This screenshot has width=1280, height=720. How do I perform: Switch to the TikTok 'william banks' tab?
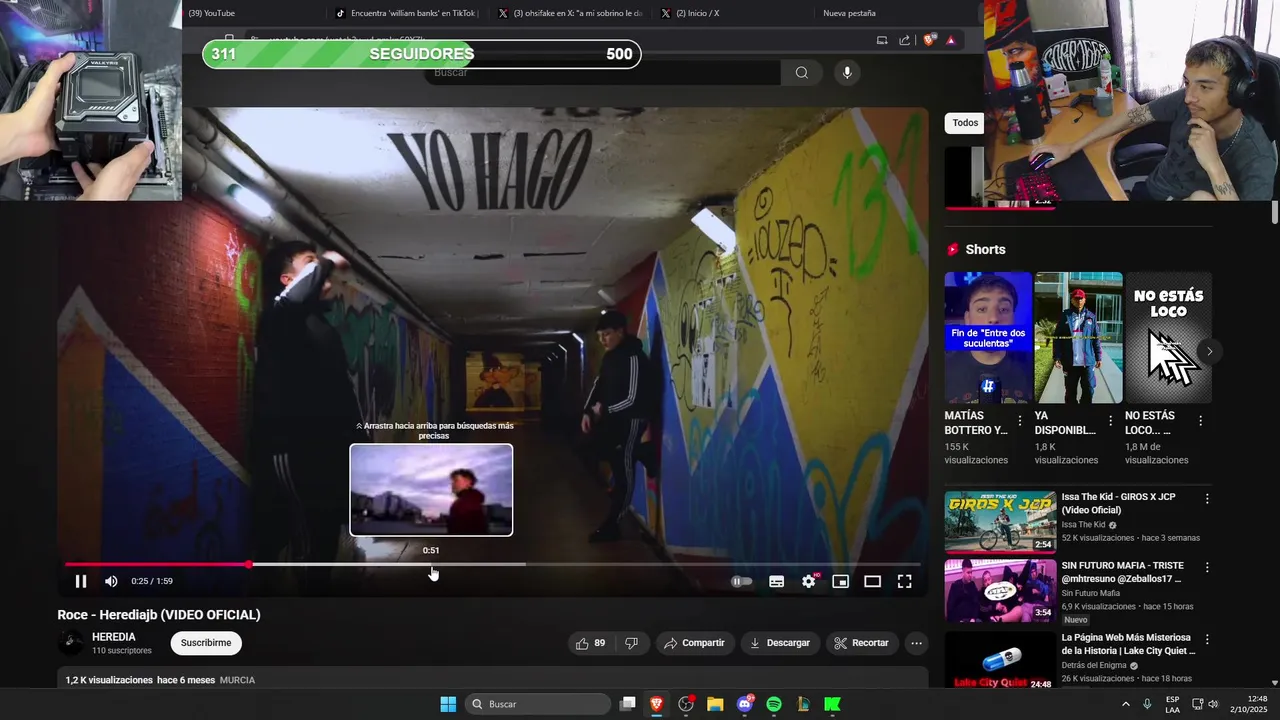coord(407,13)
